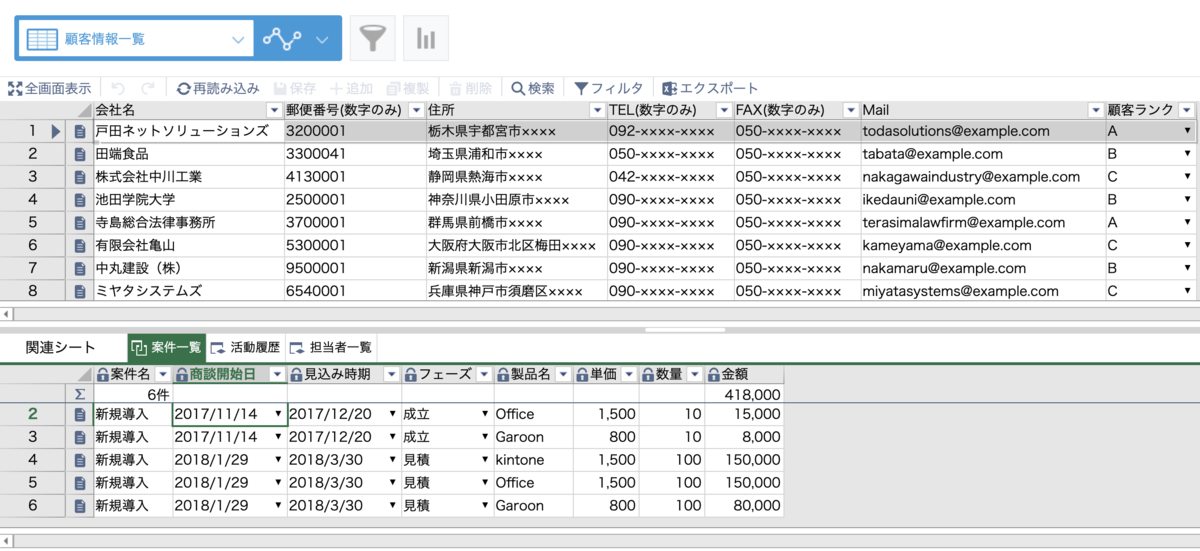This screenshot has height=551, width=1200.
Task: Open 顧客ランク dropdown for ミヤタシステムズ row
Action: 1187,291
